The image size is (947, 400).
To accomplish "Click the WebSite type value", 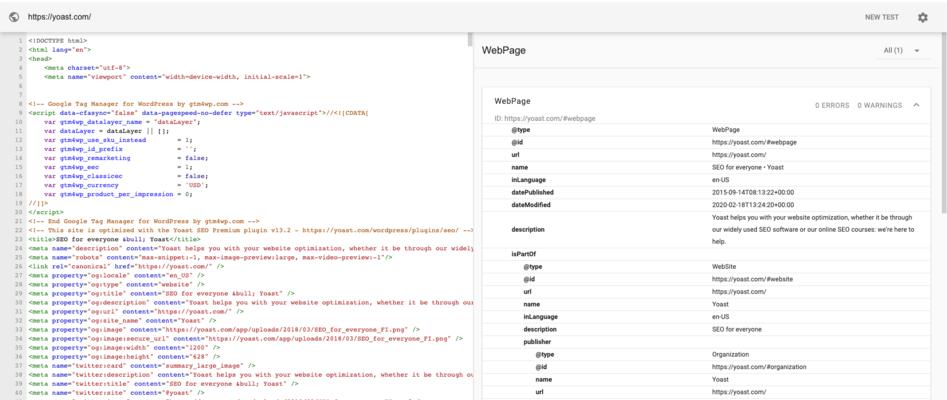I will [724, 266].
